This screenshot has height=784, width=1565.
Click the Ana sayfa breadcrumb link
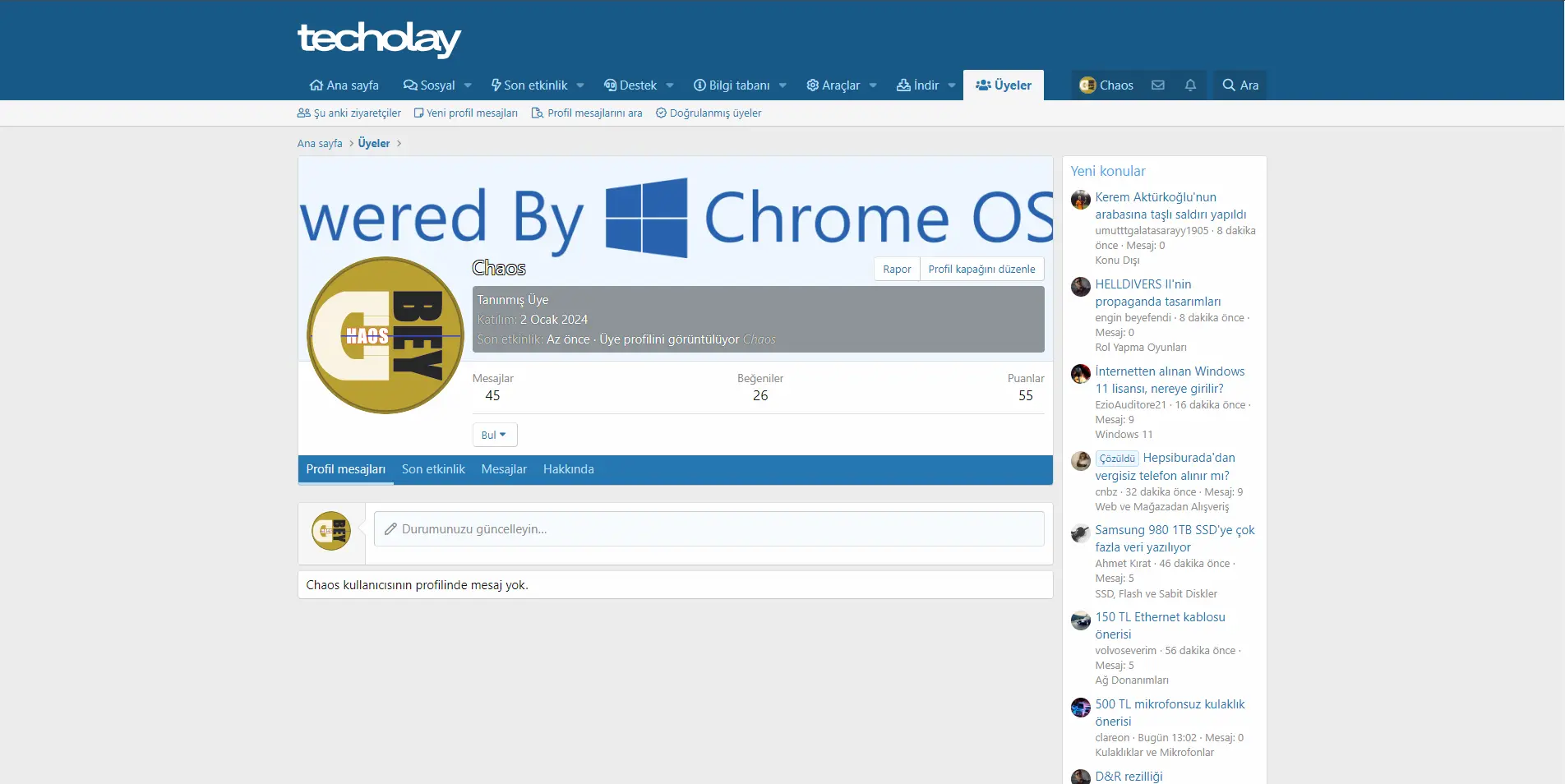click(320, 144)
